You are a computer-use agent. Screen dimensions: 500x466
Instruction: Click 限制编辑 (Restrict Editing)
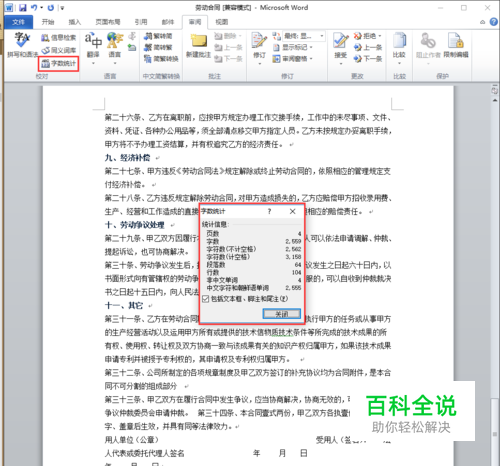456,46
